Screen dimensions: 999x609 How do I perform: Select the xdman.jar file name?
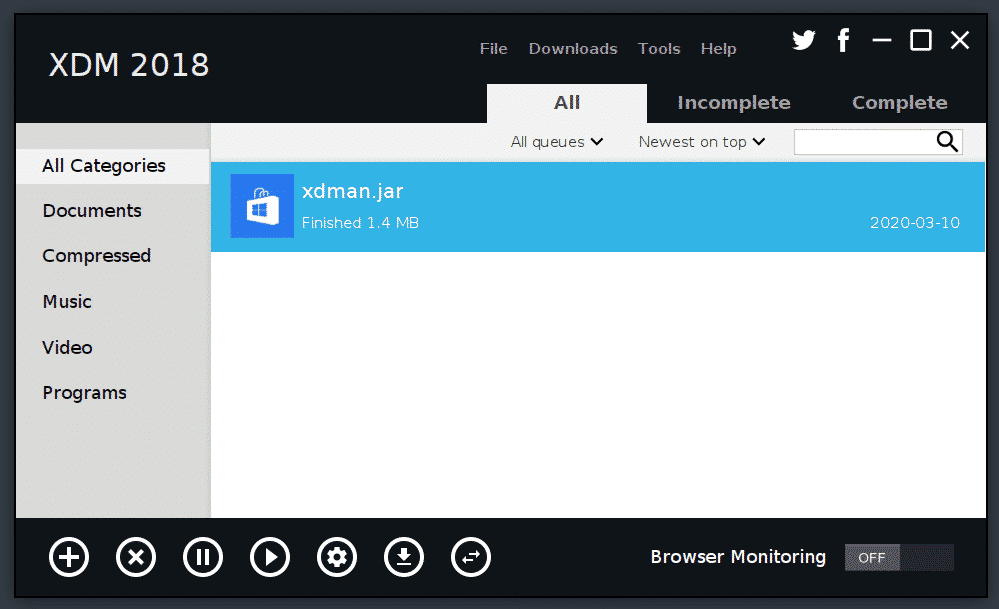tap(352, 191)
